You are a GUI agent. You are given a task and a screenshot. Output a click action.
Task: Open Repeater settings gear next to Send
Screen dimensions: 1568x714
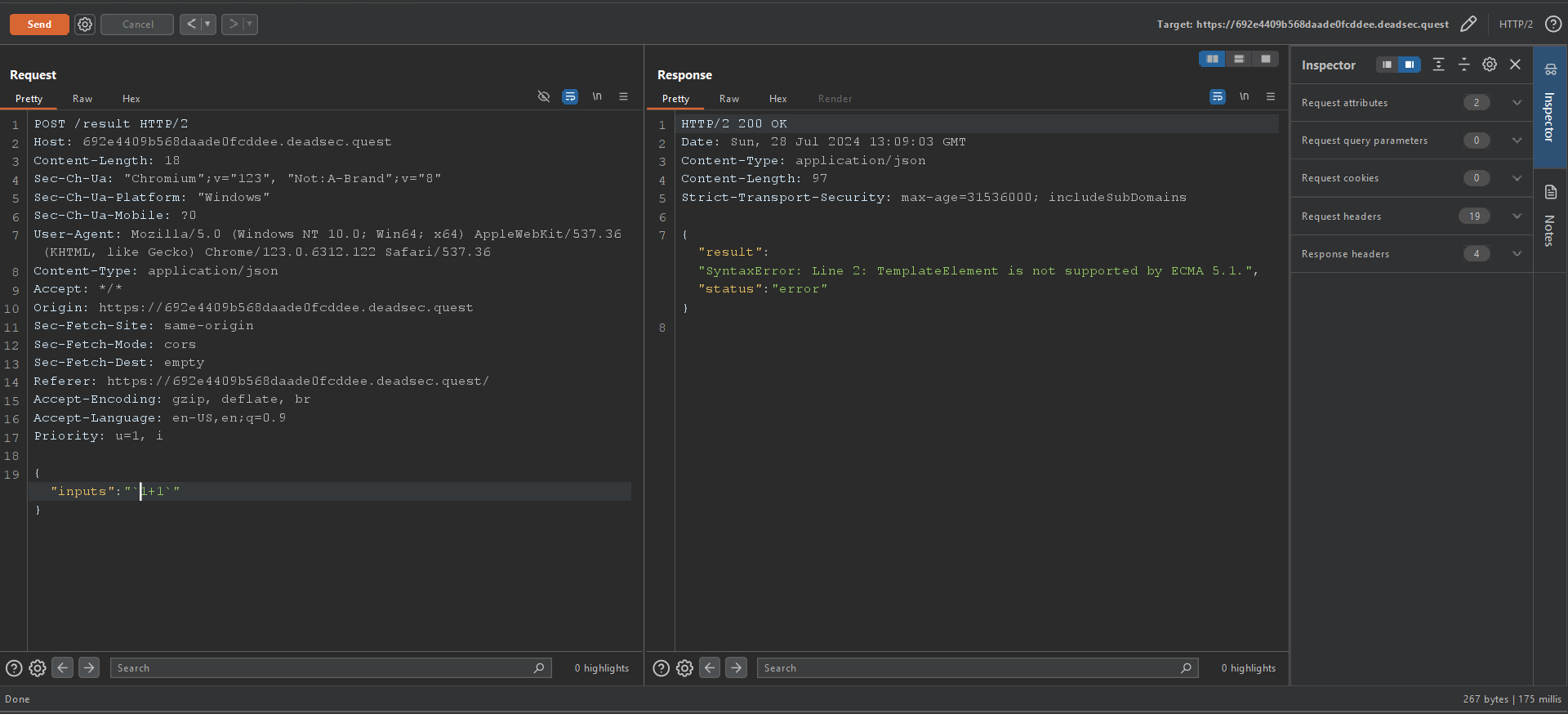[x=85, y=25]
